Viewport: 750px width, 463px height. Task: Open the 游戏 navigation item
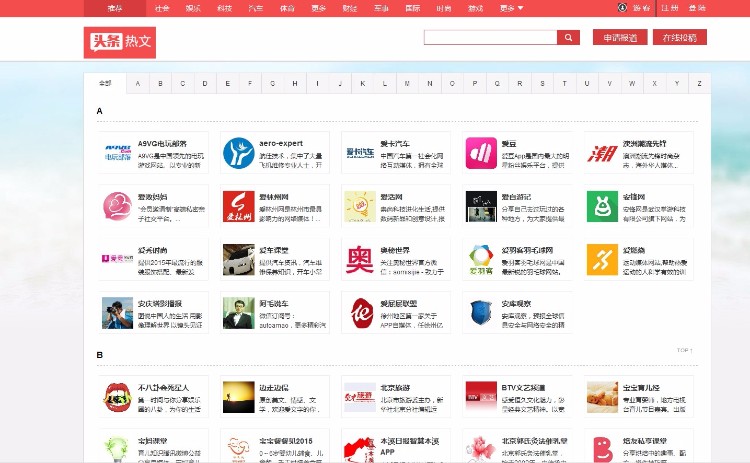coord(475,8)
